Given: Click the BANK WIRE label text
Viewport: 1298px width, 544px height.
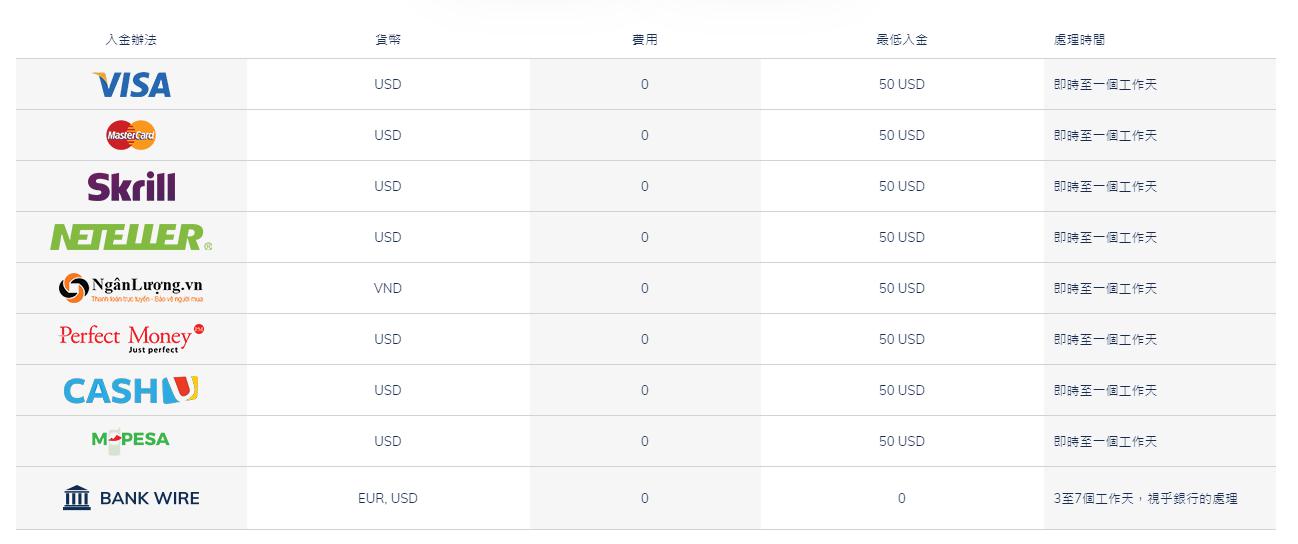Looking at the screenshot, I should pyautogui.click(x=149, y=498).
